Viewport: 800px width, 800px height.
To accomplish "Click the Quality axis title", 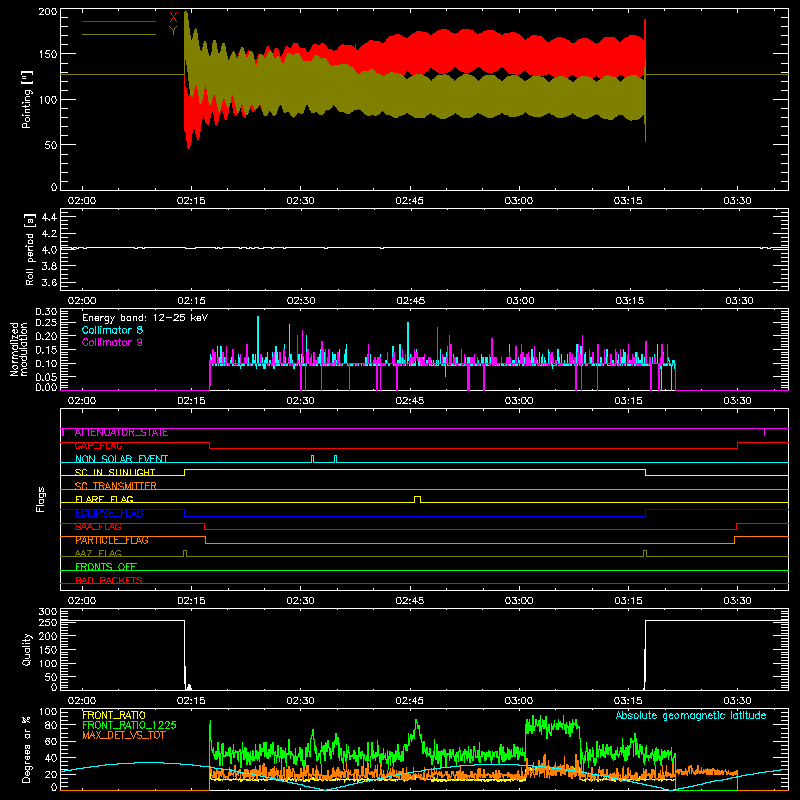I will (27, 649).
